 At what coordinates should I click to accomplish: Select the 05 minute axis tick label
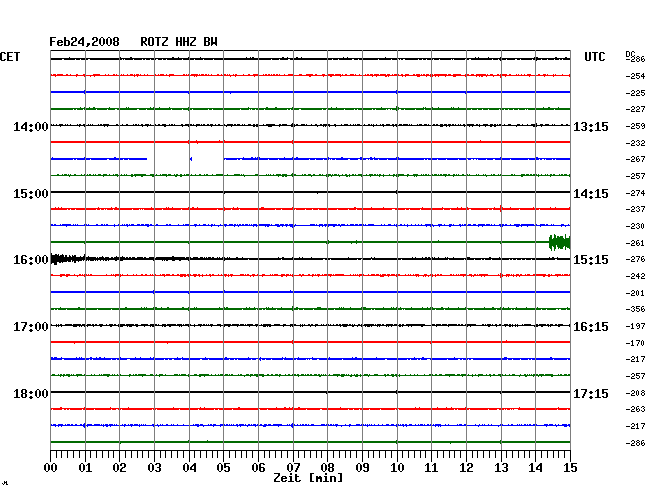point(223,468)
